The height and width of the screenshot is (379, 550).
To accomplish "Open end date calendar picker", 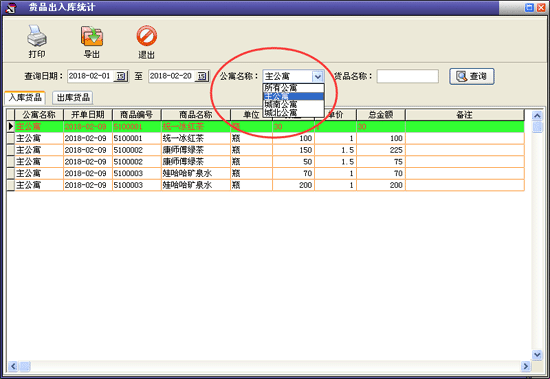I will (202, 76).
